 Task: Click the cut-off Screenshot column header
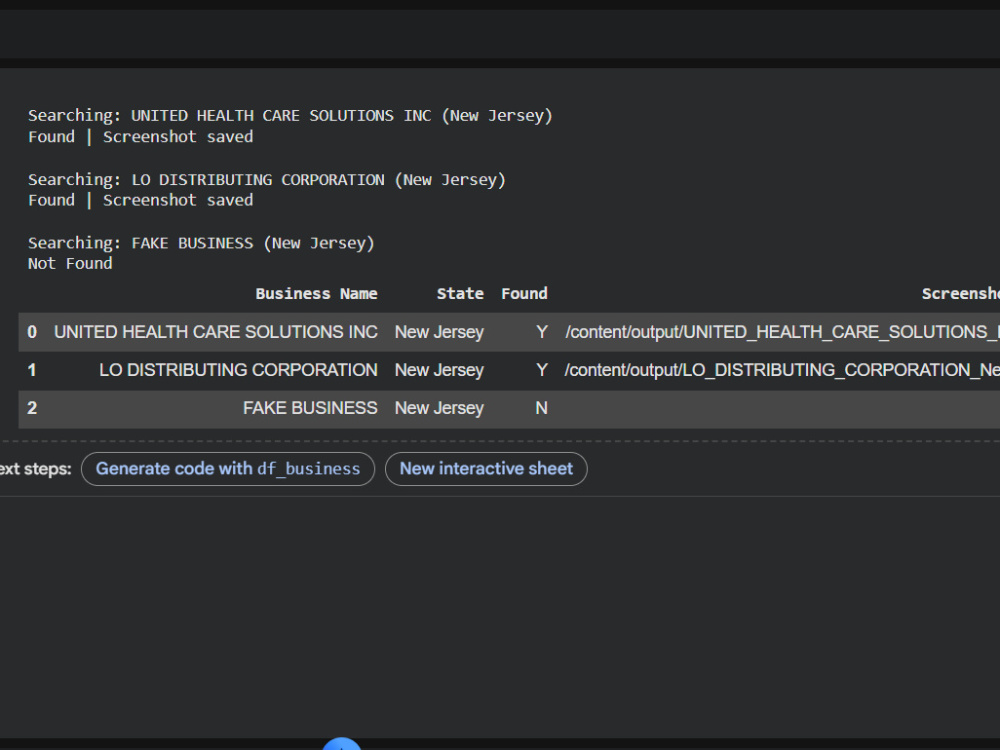[960, 293]
